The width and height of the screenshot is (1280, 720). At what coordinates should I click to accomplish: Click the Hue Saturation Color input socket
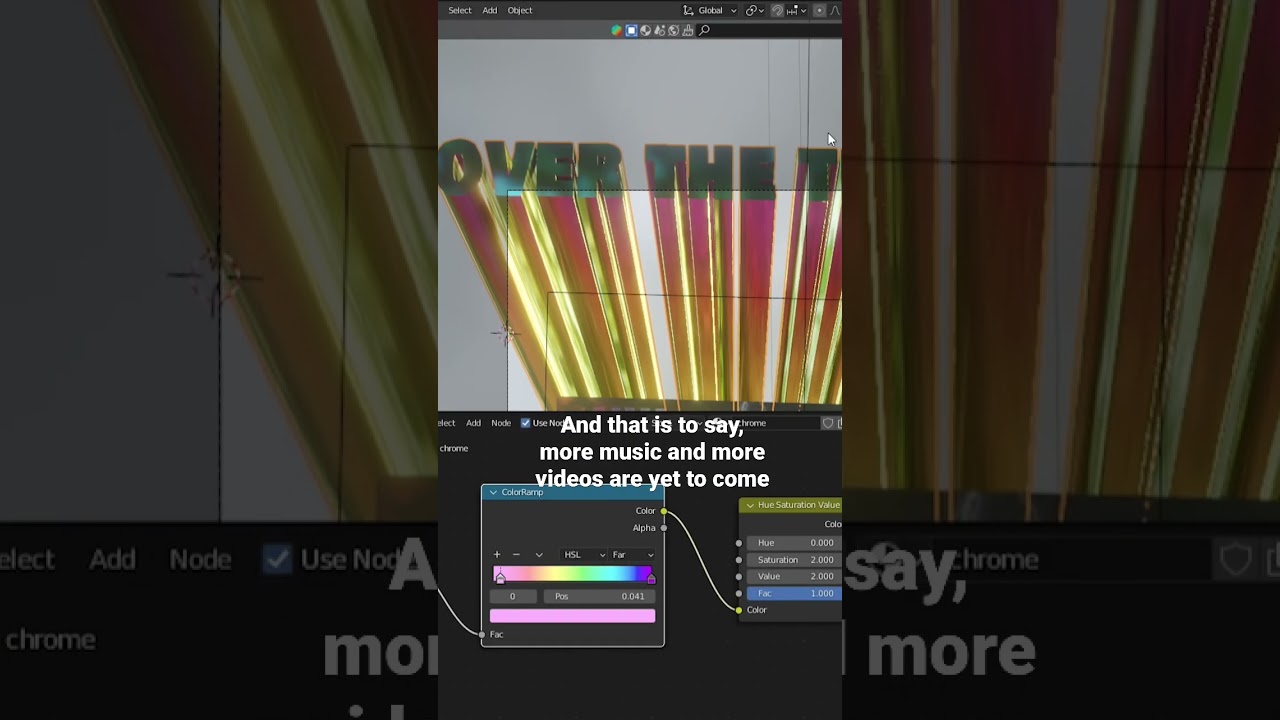(x=739, y=610)
